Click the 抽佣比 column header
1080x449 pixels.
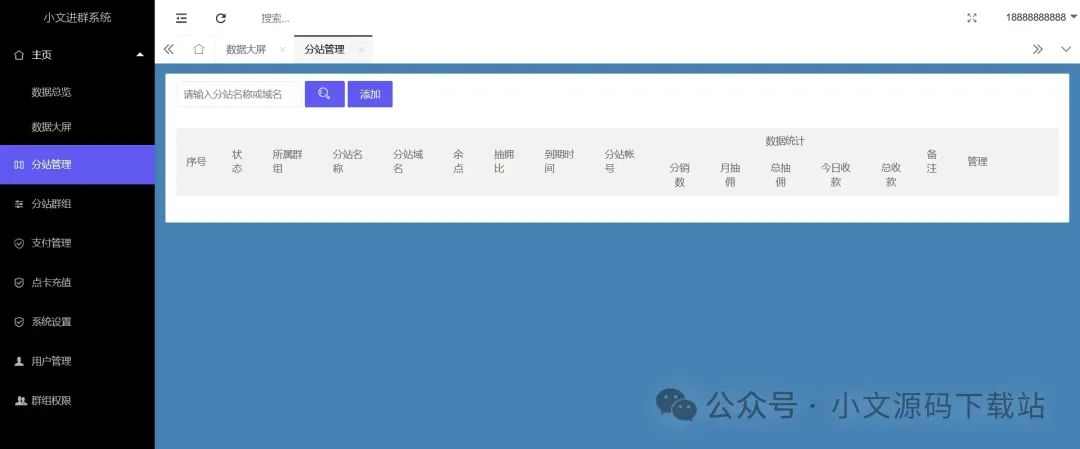tap(504, 162)
